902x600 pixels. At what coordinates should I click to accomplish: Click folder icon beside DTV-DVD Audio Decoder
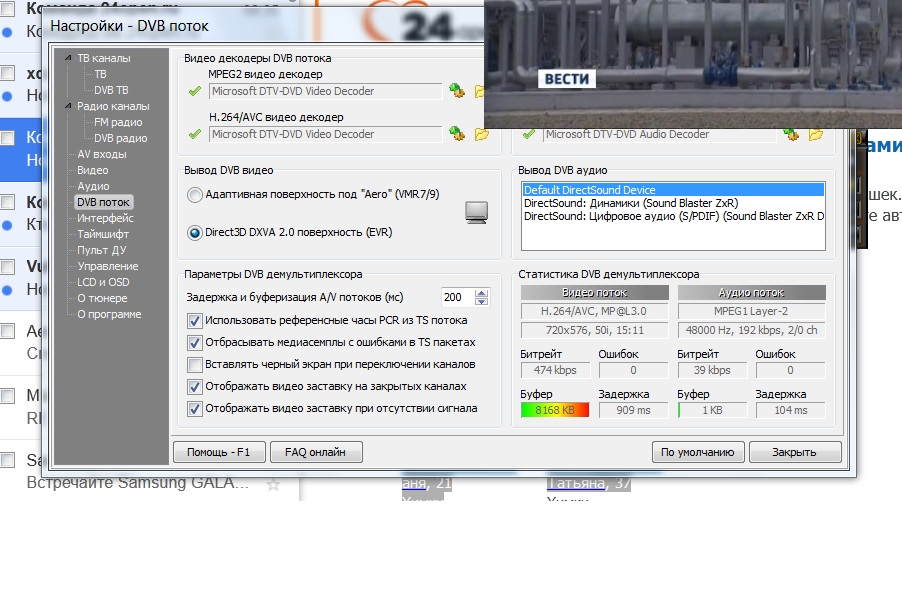click(x=816, y=134)
